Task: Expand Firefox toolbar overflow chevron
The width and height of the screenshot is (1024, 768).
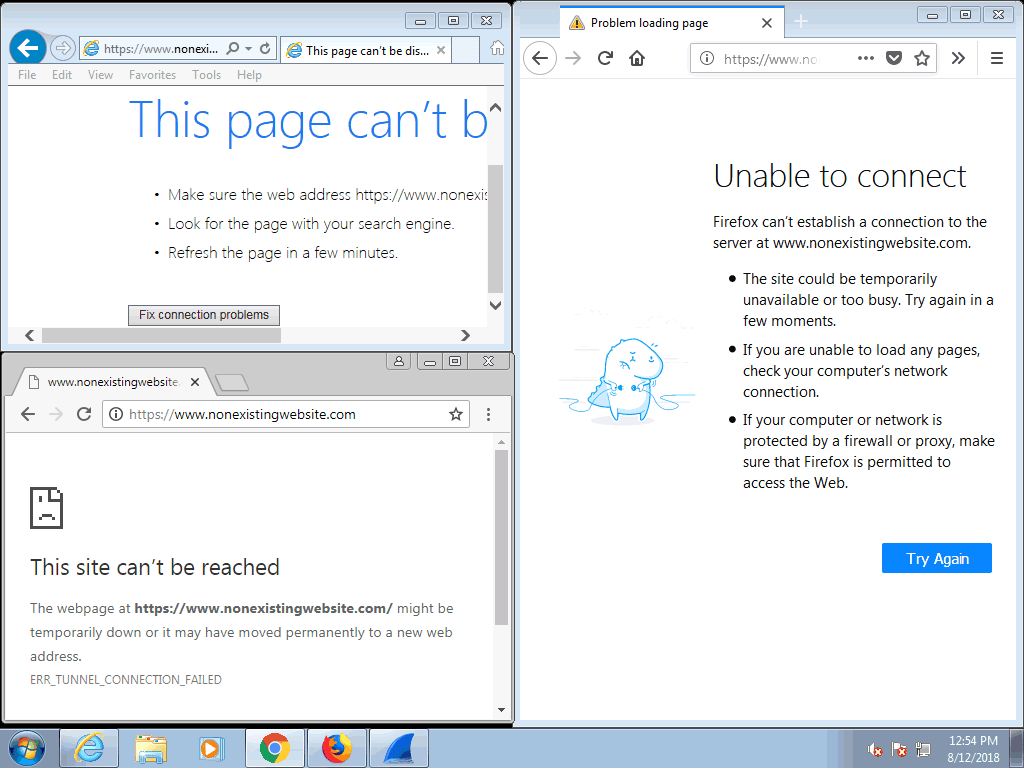Action: point(958,59)
